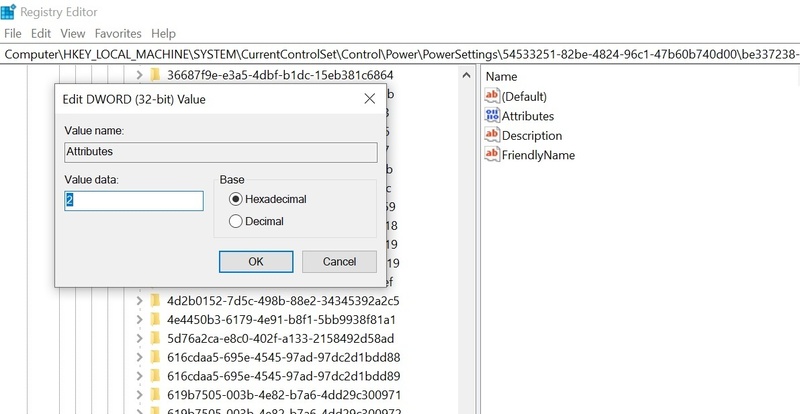This screenshot has width=800, height=414.
Task: Click folder icon of 616cdaa5 key ending bdd88
Action: (156, 357)
